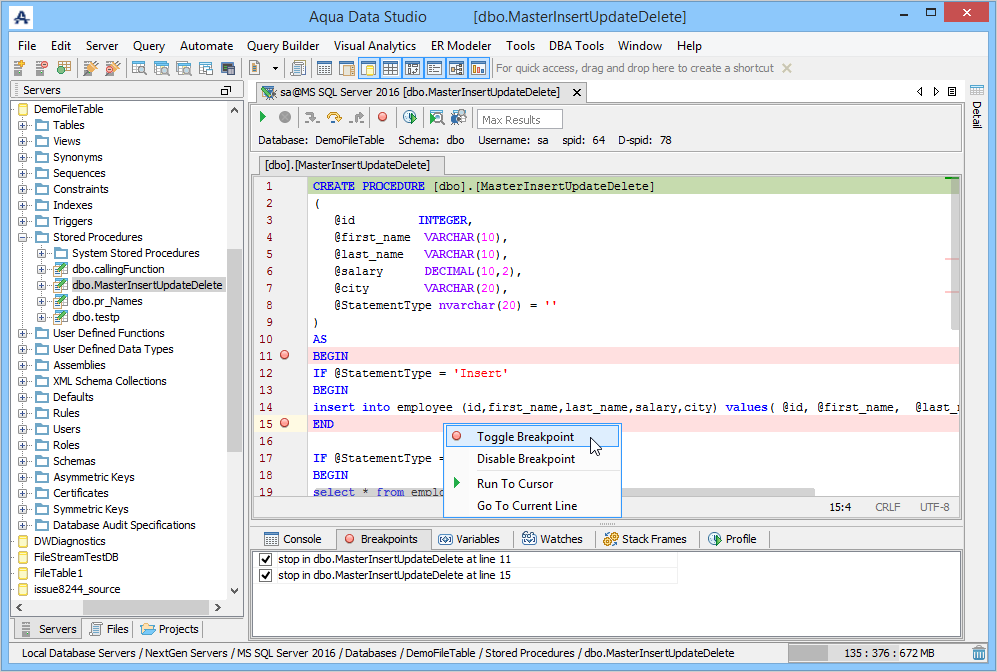This screenshot has width=997, height=672.
Task: Select Run To Cursor in context menu
Action: (x=514, y=484)
